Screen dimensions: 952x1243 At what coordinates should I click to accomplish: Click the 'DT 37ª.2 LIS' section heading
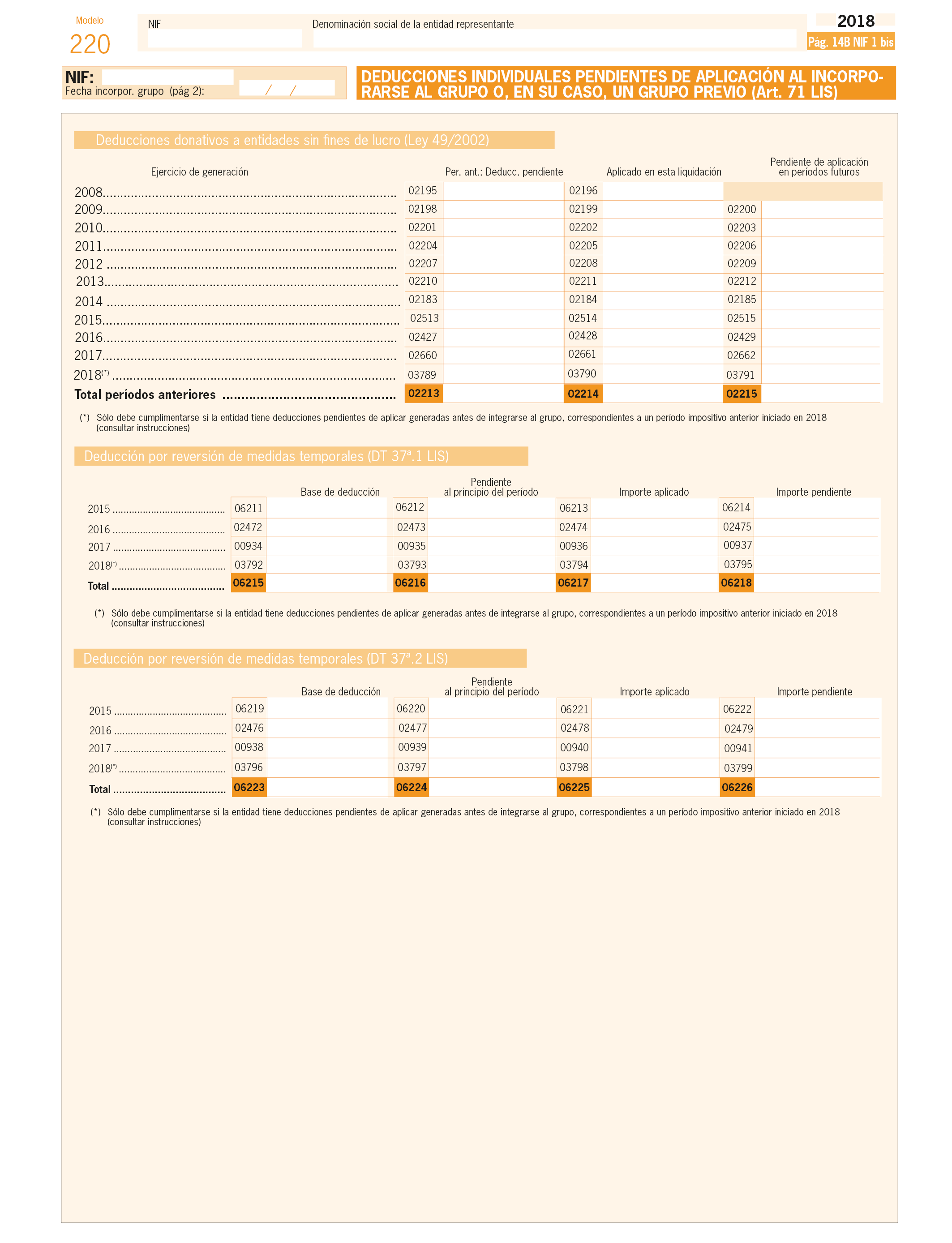(x=300, y=658)
